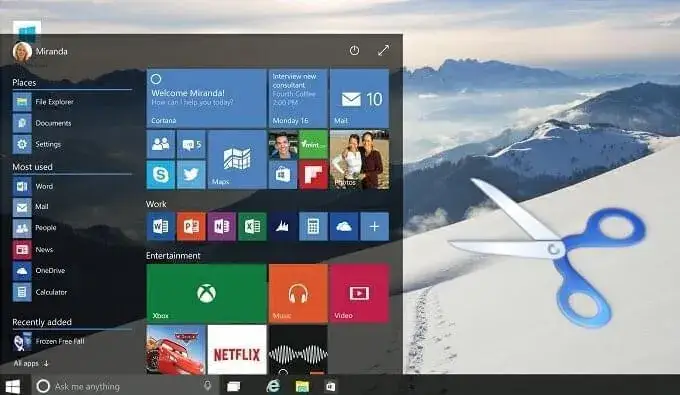Image resolution: width=680 pixels, height=395 pixels.
Task: Open the Cortana welcome tile
Action: pyautogui.click(x=206, y=98)
